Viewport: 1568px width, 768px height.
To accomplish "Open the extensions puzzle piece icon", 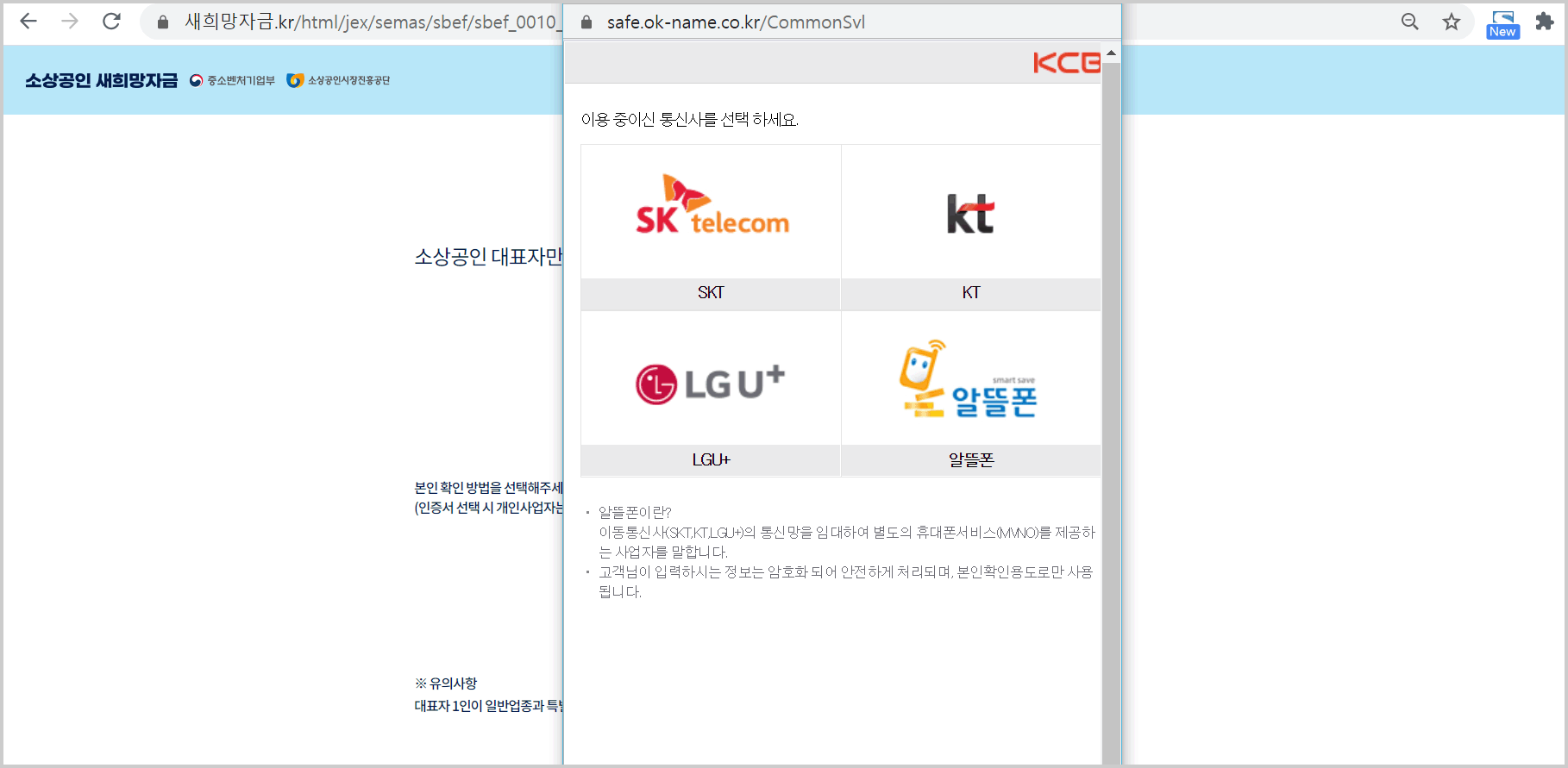I will pos(1545,22).
